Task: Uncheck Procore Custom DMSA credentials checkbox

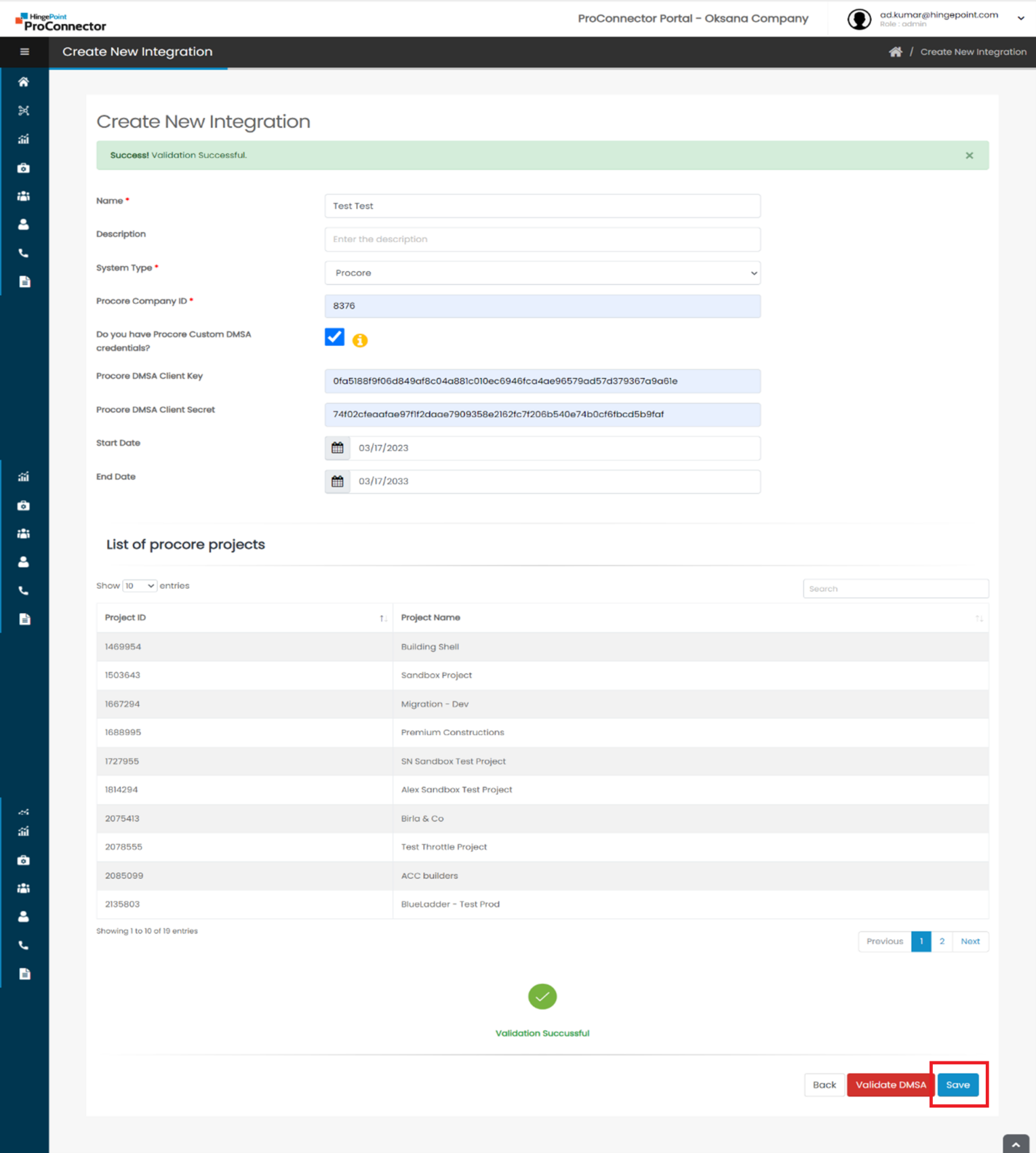Action: click(334, 337)
